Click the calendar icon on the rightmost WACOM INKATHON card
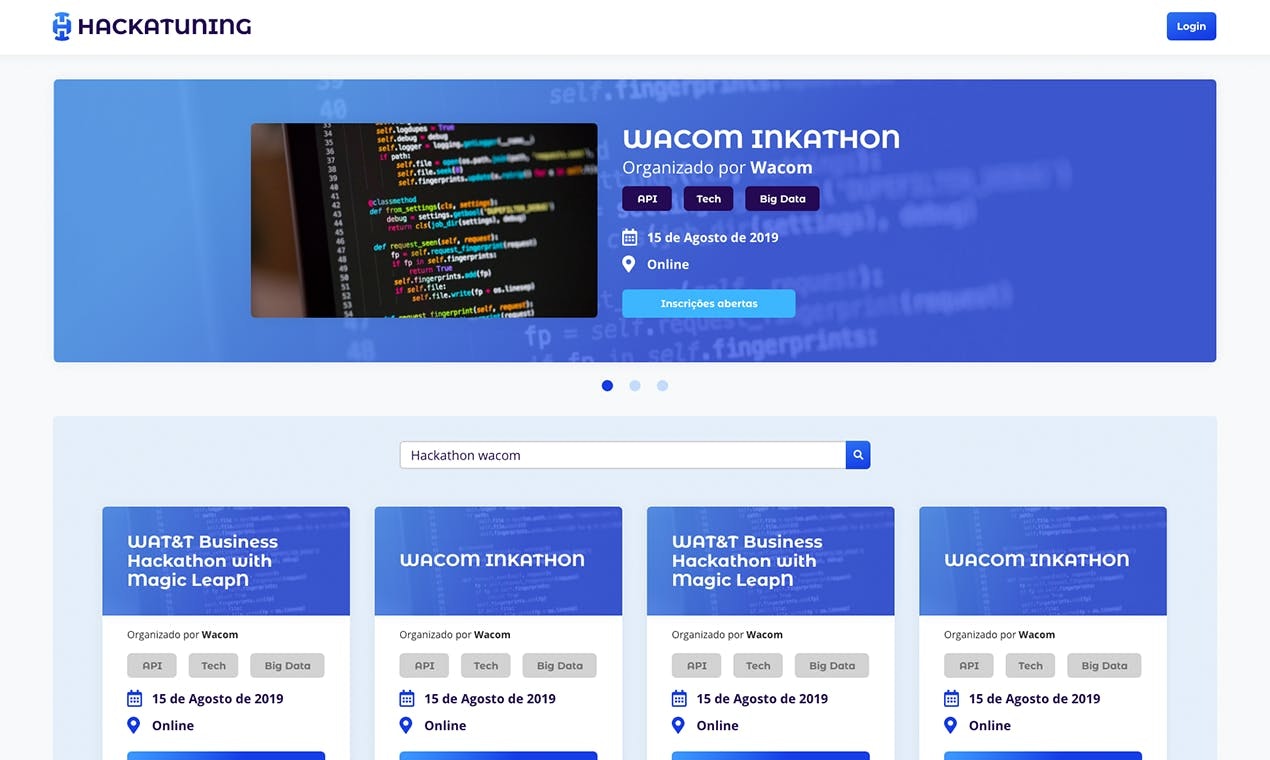The width and height of the screenshot is (1270, 760). pyautogui.click(x=950, y=698)
